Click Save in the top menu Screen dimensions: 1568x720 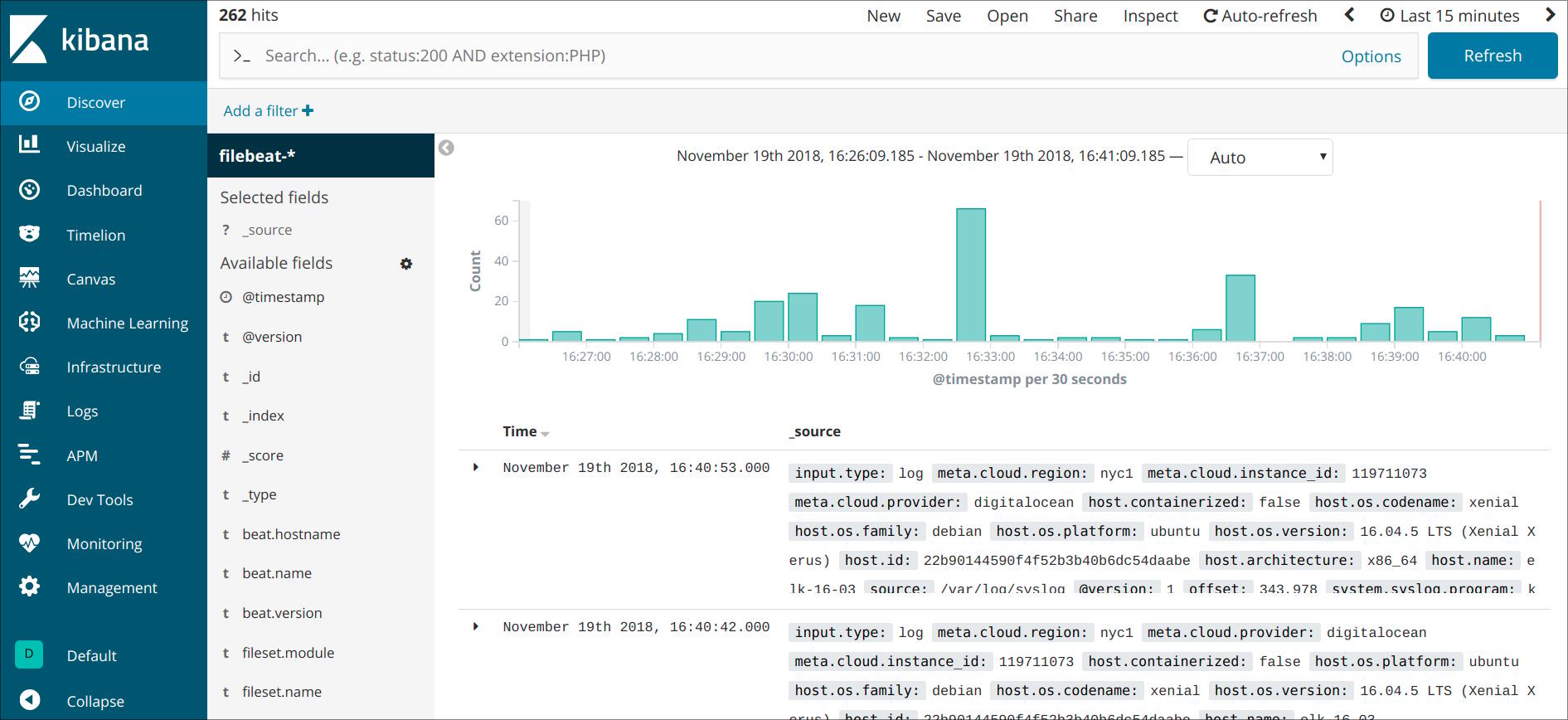[944, 16]
